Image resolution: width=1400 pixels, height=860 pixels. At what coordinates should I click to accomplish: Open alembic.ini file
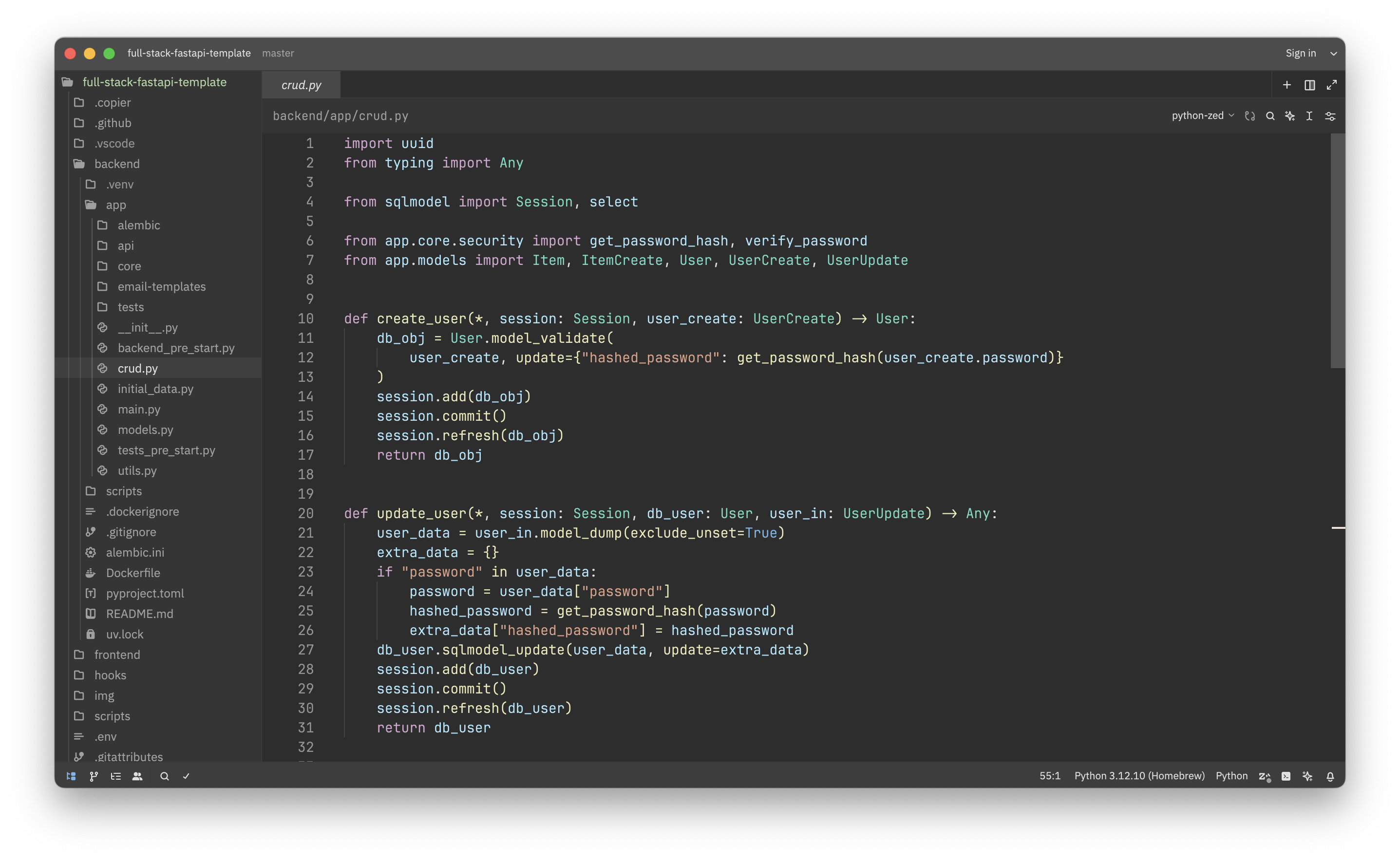158,553
